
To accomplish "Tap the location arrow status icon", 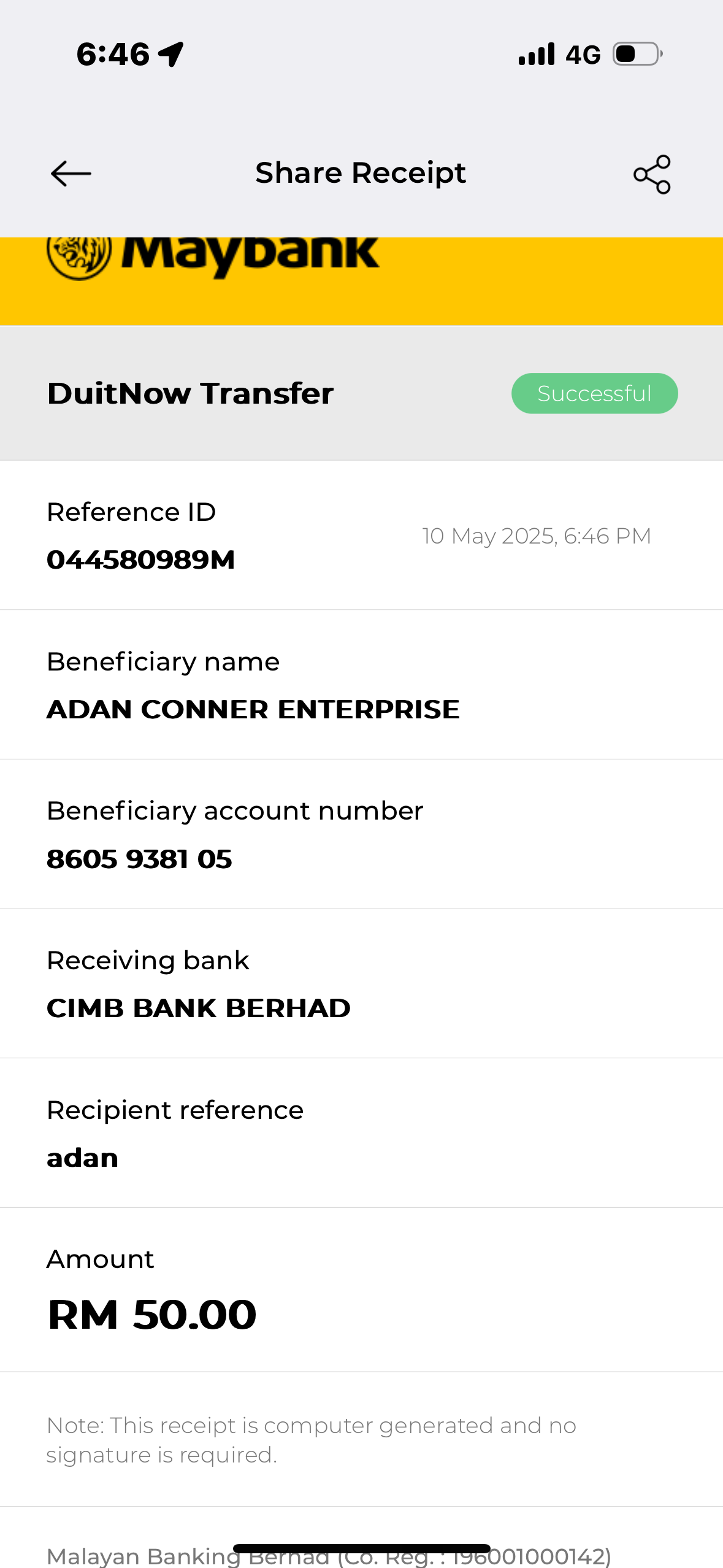I will pos(171,54).
